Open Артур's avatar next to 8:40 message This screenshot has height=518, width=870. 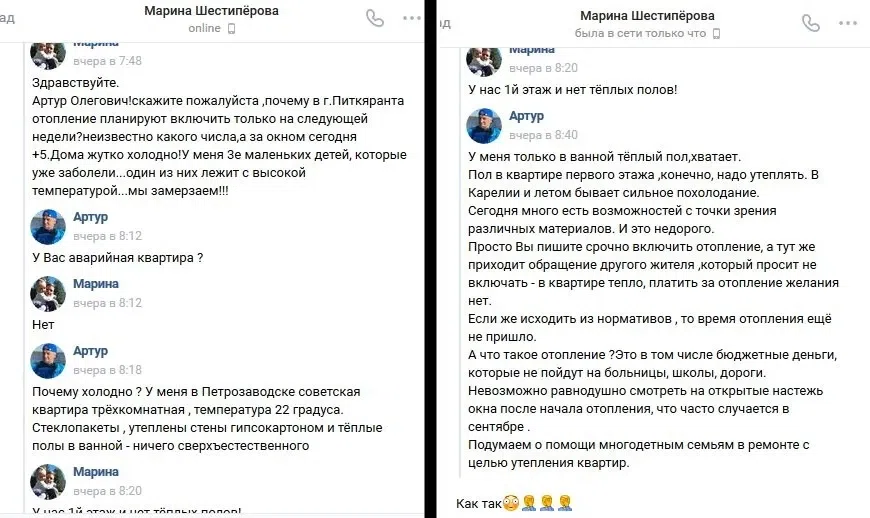485,125
